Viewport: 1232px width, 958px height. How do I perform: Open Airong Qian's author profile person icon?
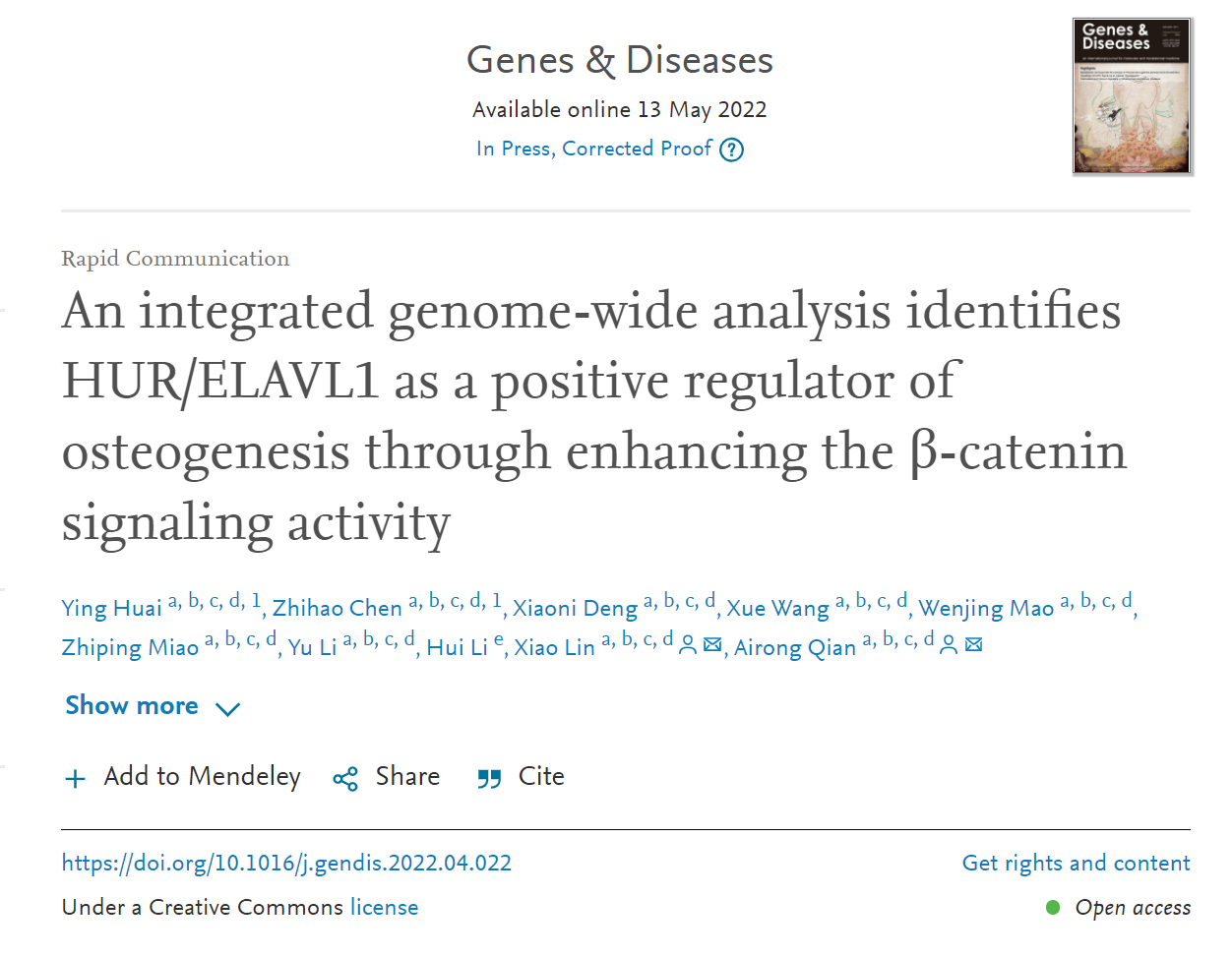click(x=949, y=646)
